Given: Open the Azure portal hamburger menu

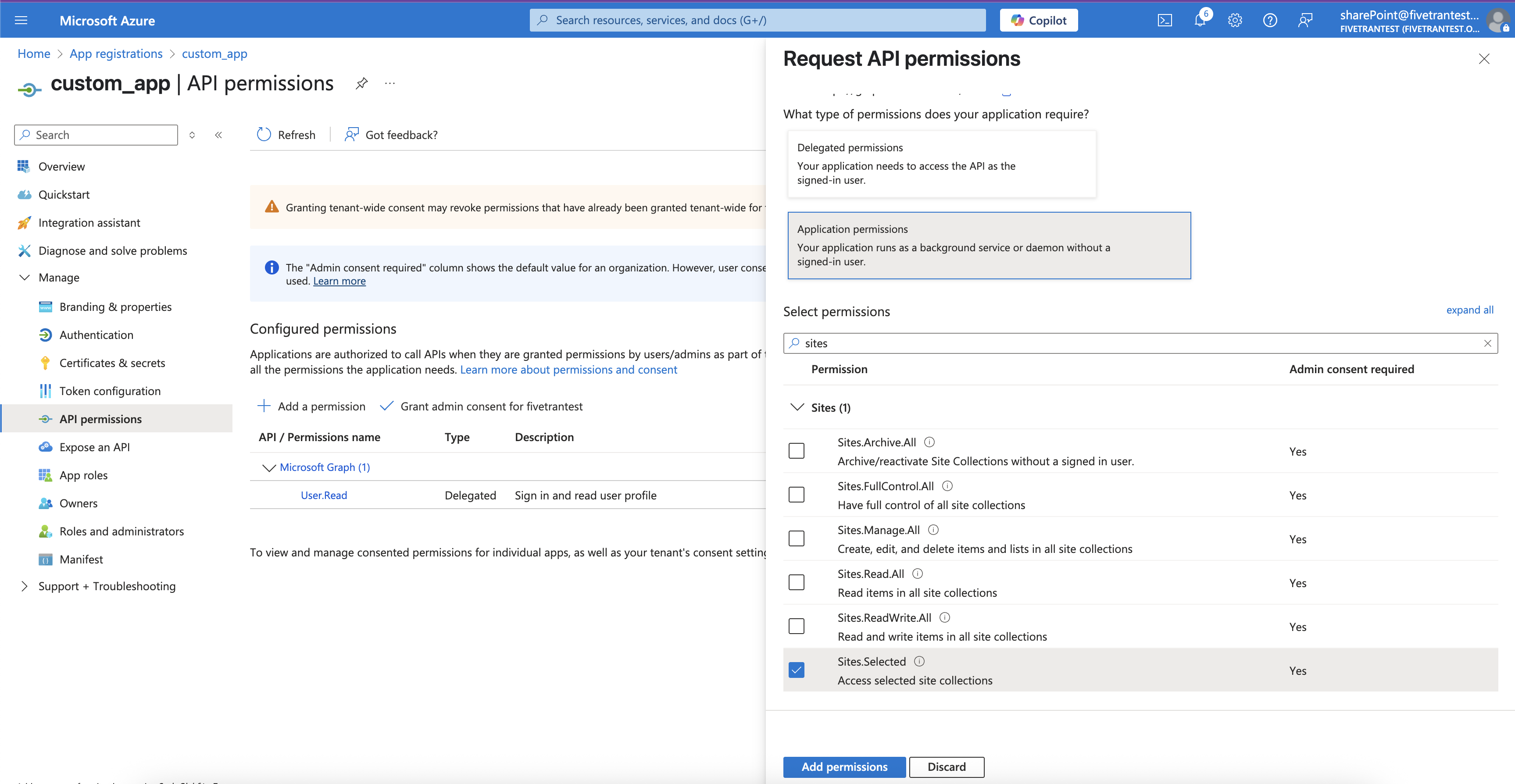Looking at the screenshot, I should point(21,21).
